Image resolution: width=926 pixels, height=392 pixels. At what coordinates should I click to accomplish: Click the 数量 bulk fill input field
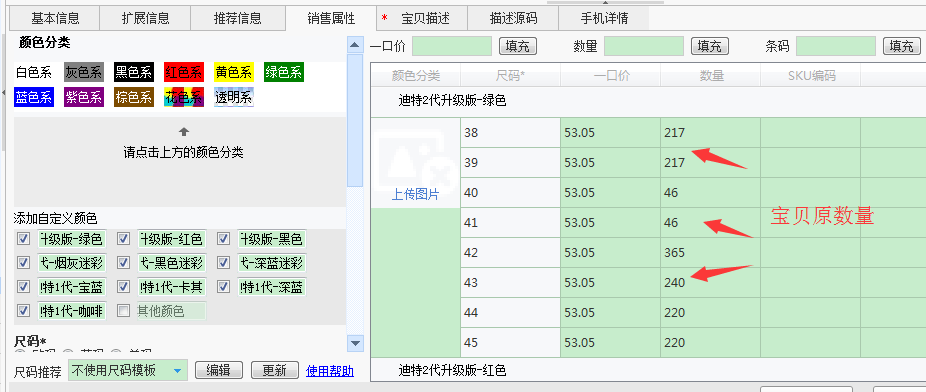644,46
